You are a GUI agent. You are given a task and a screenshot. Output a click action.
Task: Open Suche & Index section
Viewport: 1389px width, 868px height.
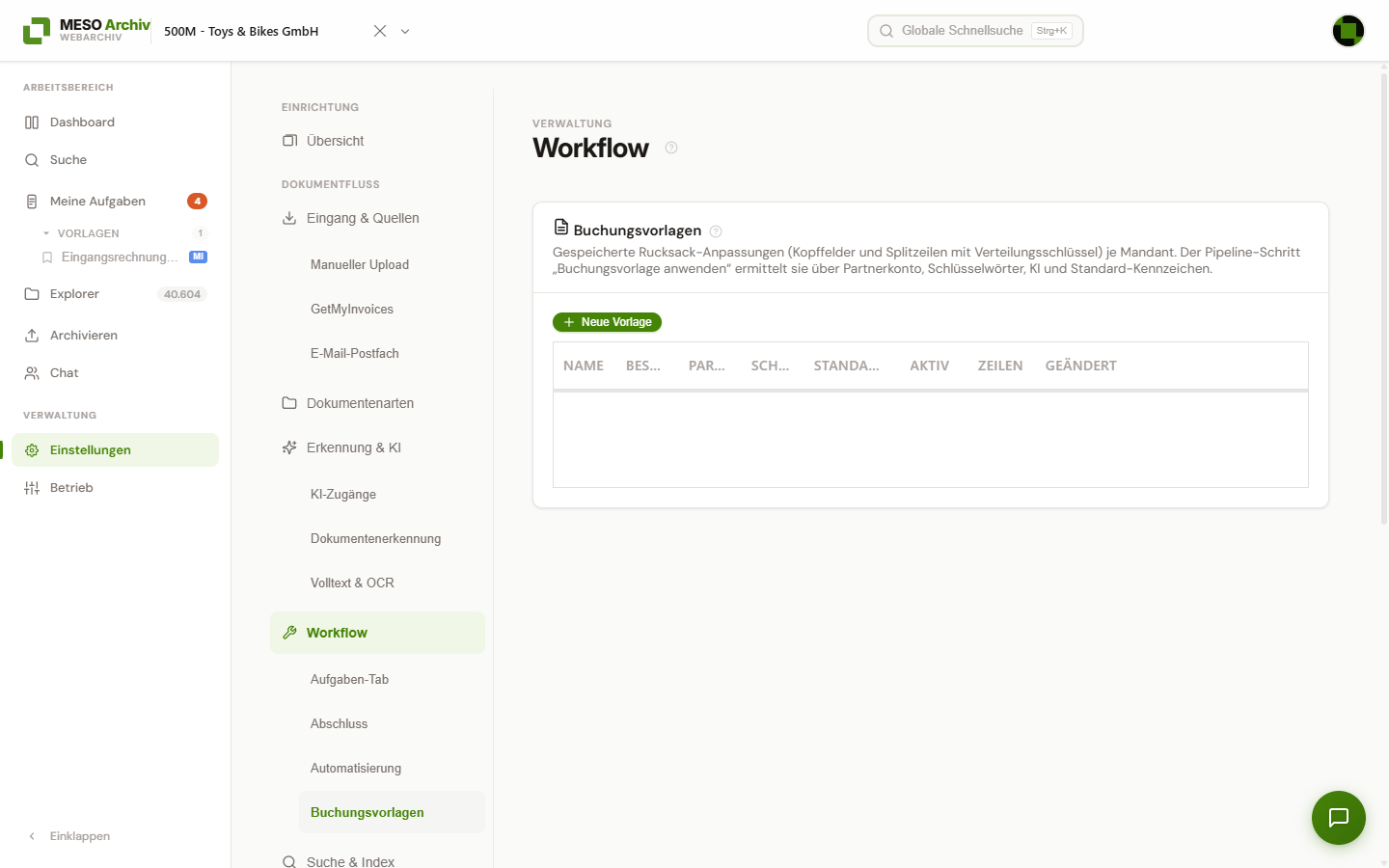click(x=377, y=861)
